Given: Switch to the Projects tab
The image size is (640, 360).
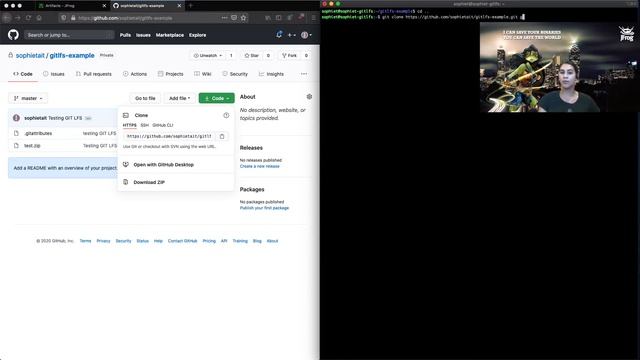Looking at the screenshot, I should pyautogui.click(x=171, y=74).
